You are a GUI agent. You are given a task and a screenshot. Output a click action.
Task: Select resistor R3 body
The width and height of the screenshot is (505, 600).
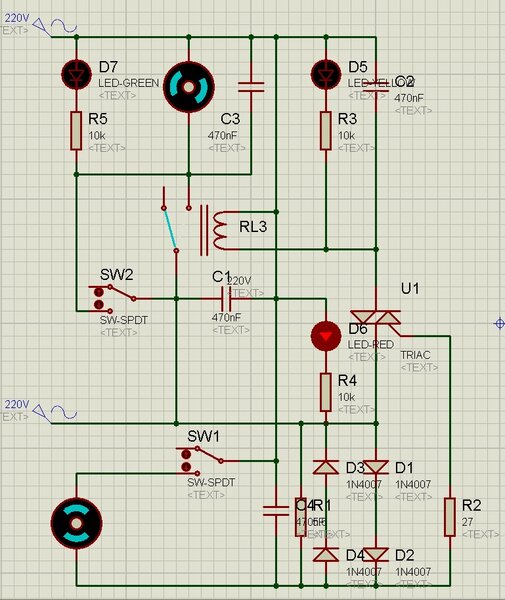click(x=326, y=130)
